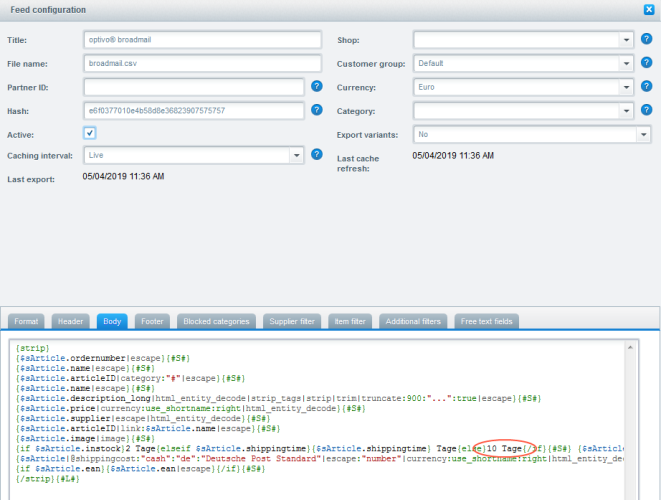Click the Last export date value
The width and height of the screenshot is (661, 500).
coord(123,176)
